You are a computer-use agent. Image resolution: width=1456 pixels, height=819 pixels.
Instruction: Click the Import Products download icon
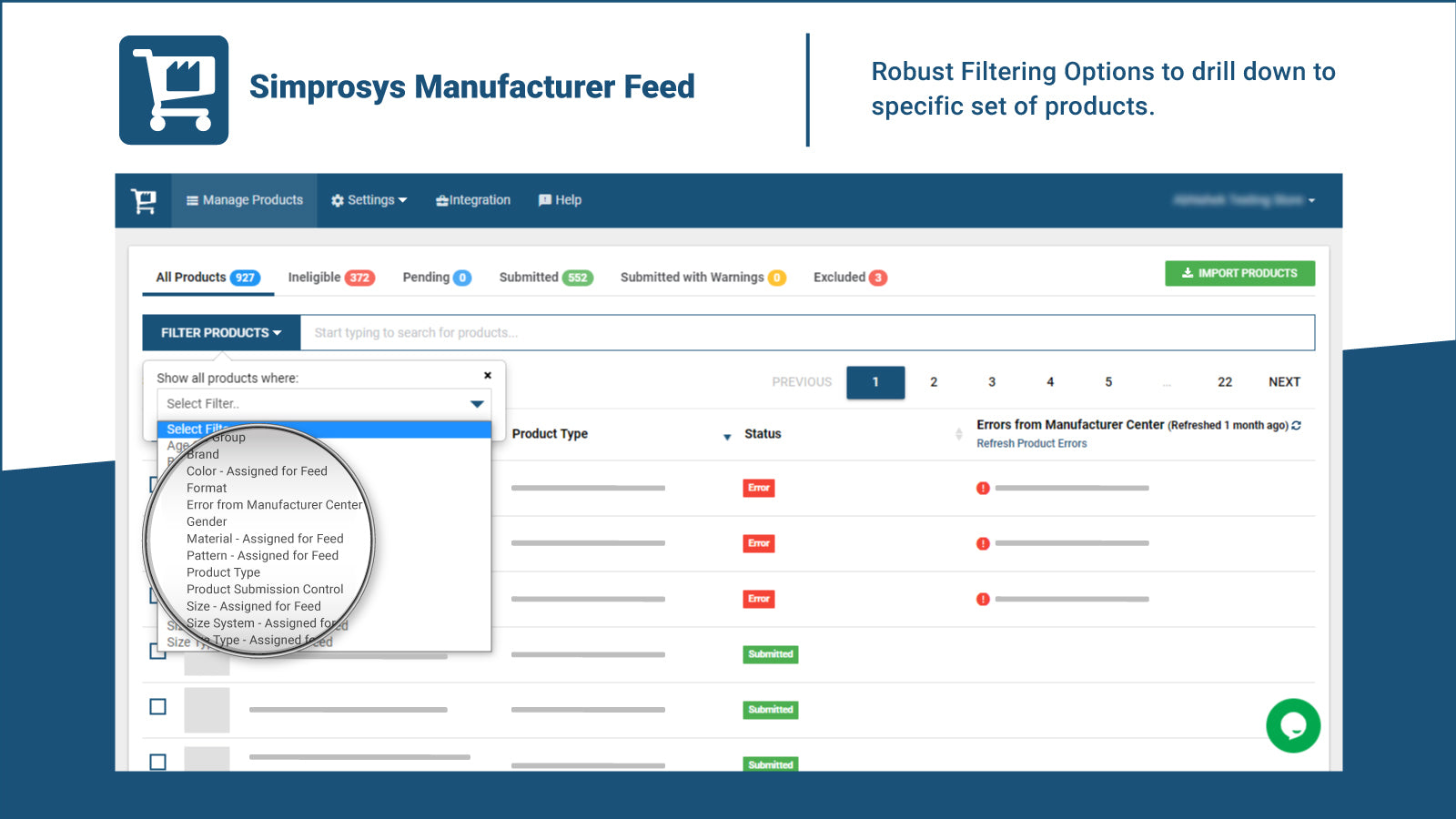[x=1189, y=273]
